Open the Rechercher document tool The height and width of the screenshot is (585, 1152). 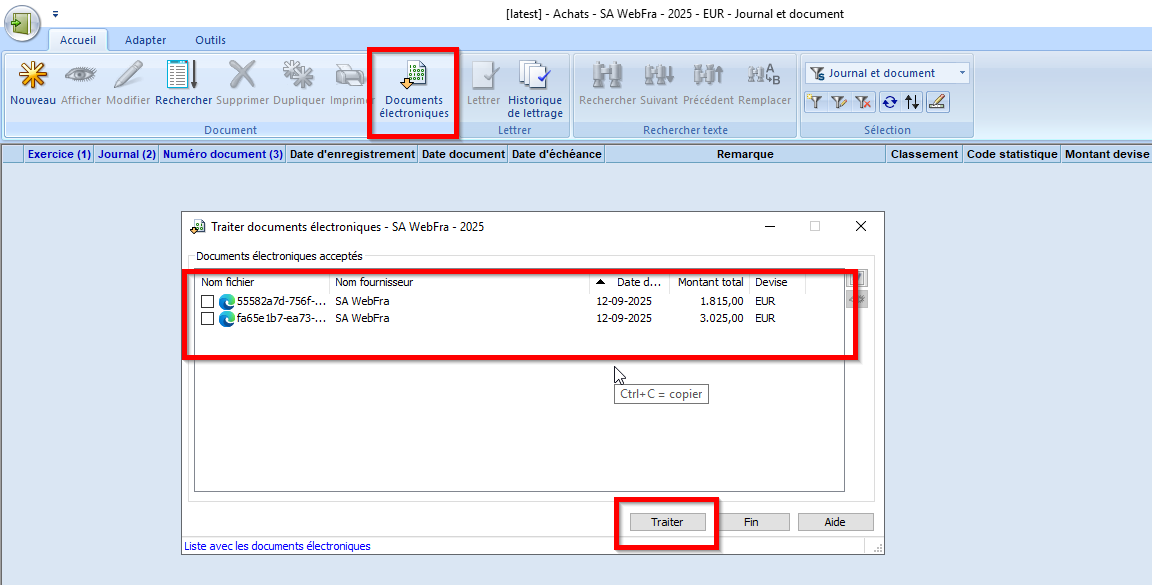click(x=183, y=84)
